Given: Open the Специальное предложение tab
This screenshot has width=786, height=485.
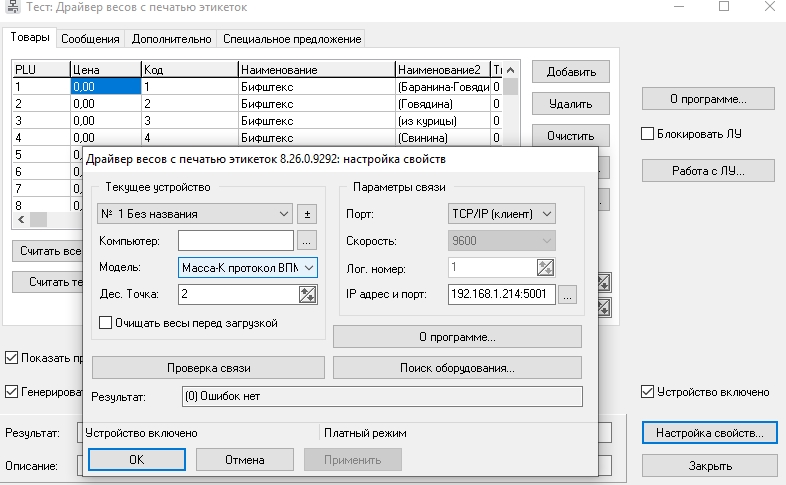Looking at the screenshot, I should pyautogui.click(x=292, y=39).
